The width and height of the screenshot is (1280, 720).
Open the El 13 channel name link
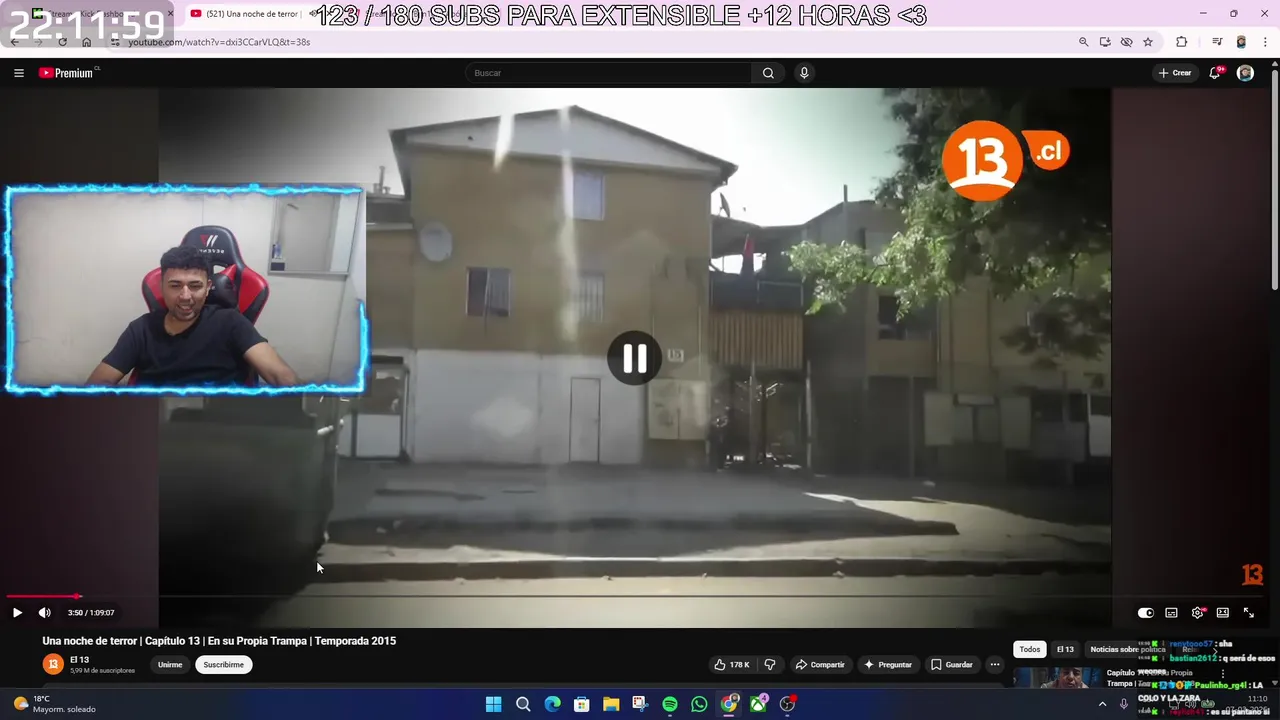click(x=80, y=660)
